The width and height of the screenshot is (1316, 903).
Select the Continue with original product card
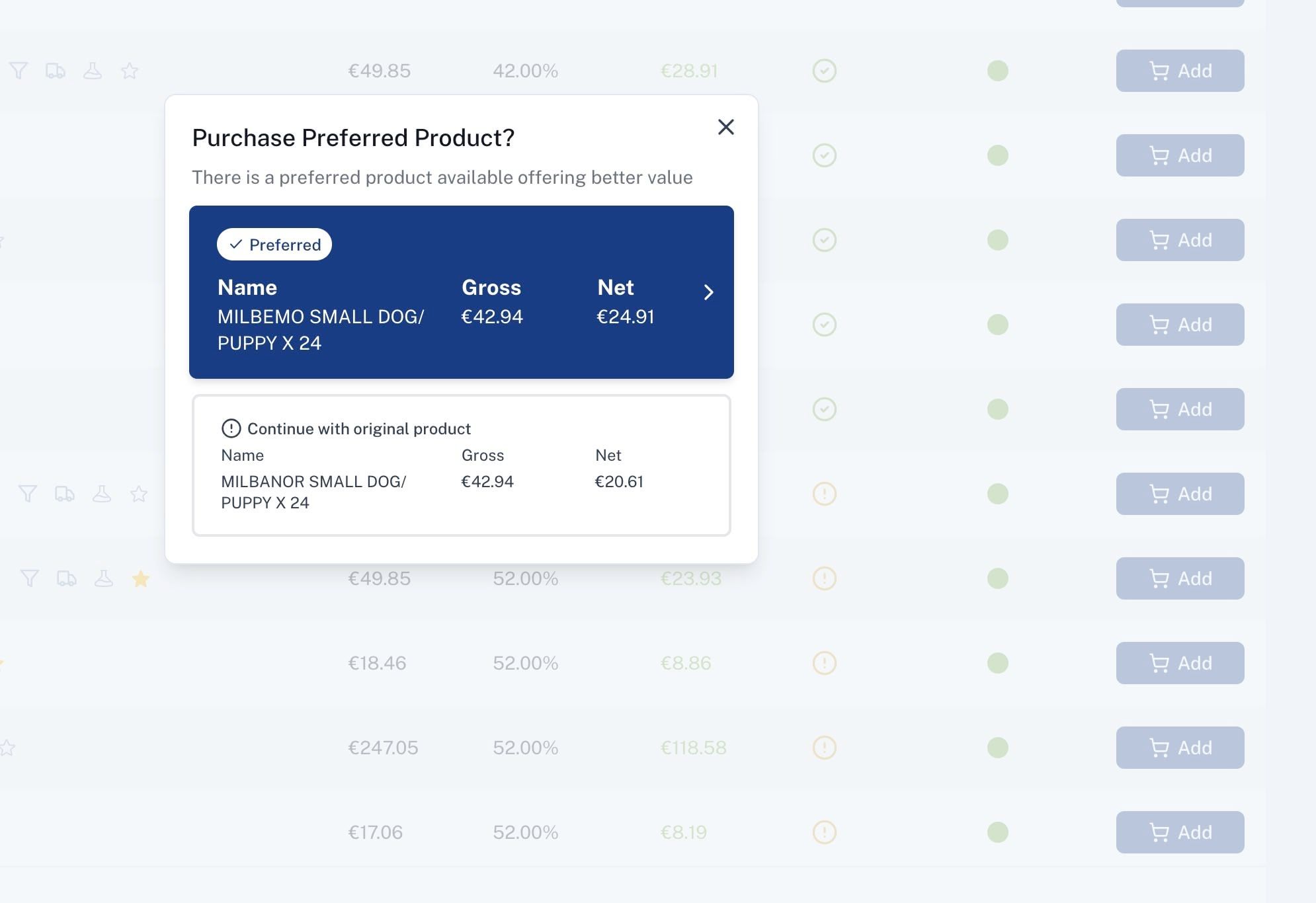click(x=461, y=464)
